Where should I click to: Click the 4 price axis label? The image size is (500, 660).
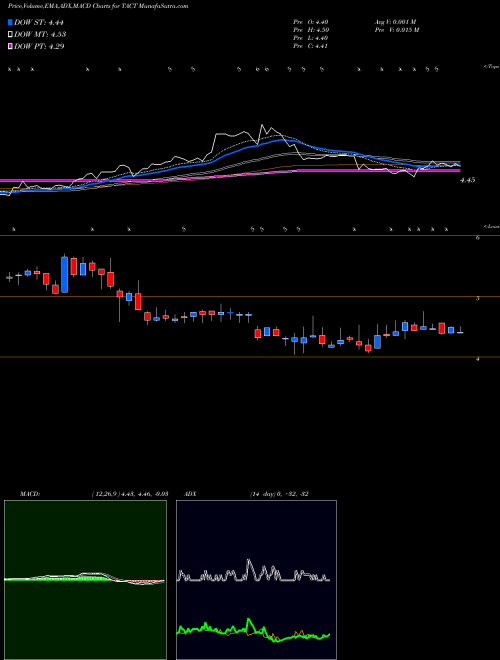[x=478, y=359]
